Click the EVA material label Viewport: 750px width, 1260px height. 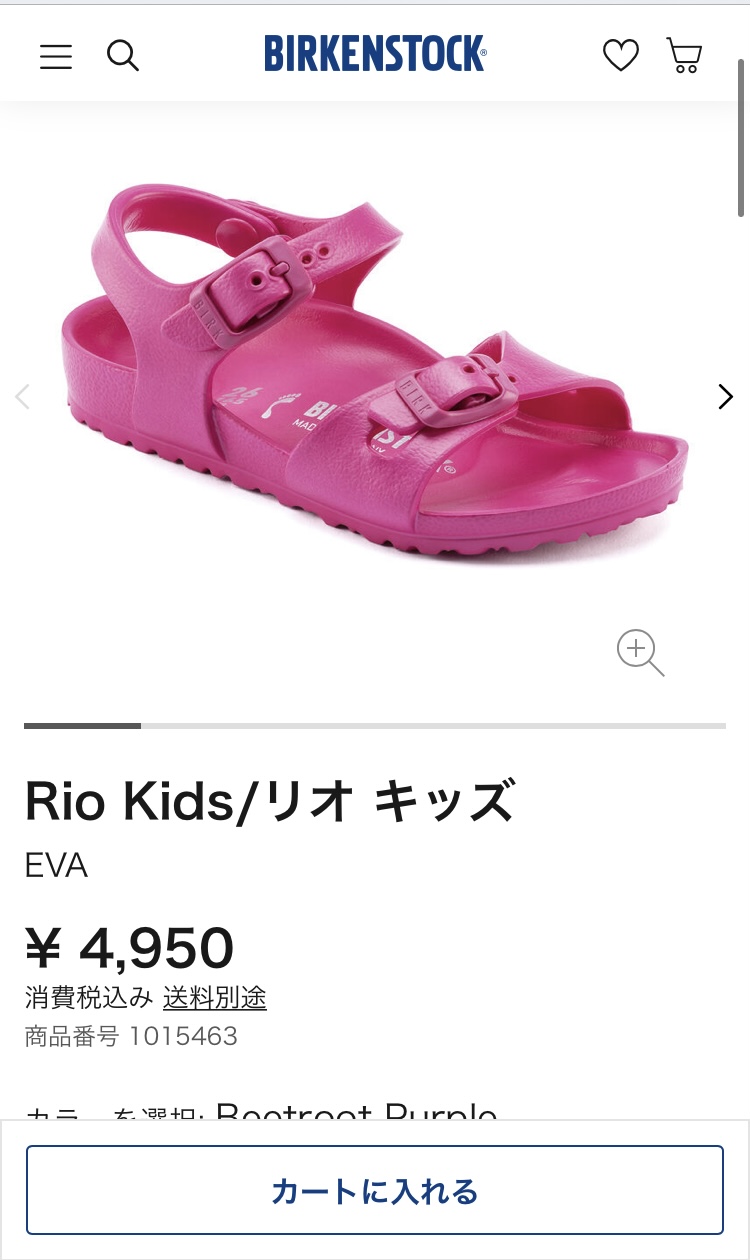click(56, 865)
